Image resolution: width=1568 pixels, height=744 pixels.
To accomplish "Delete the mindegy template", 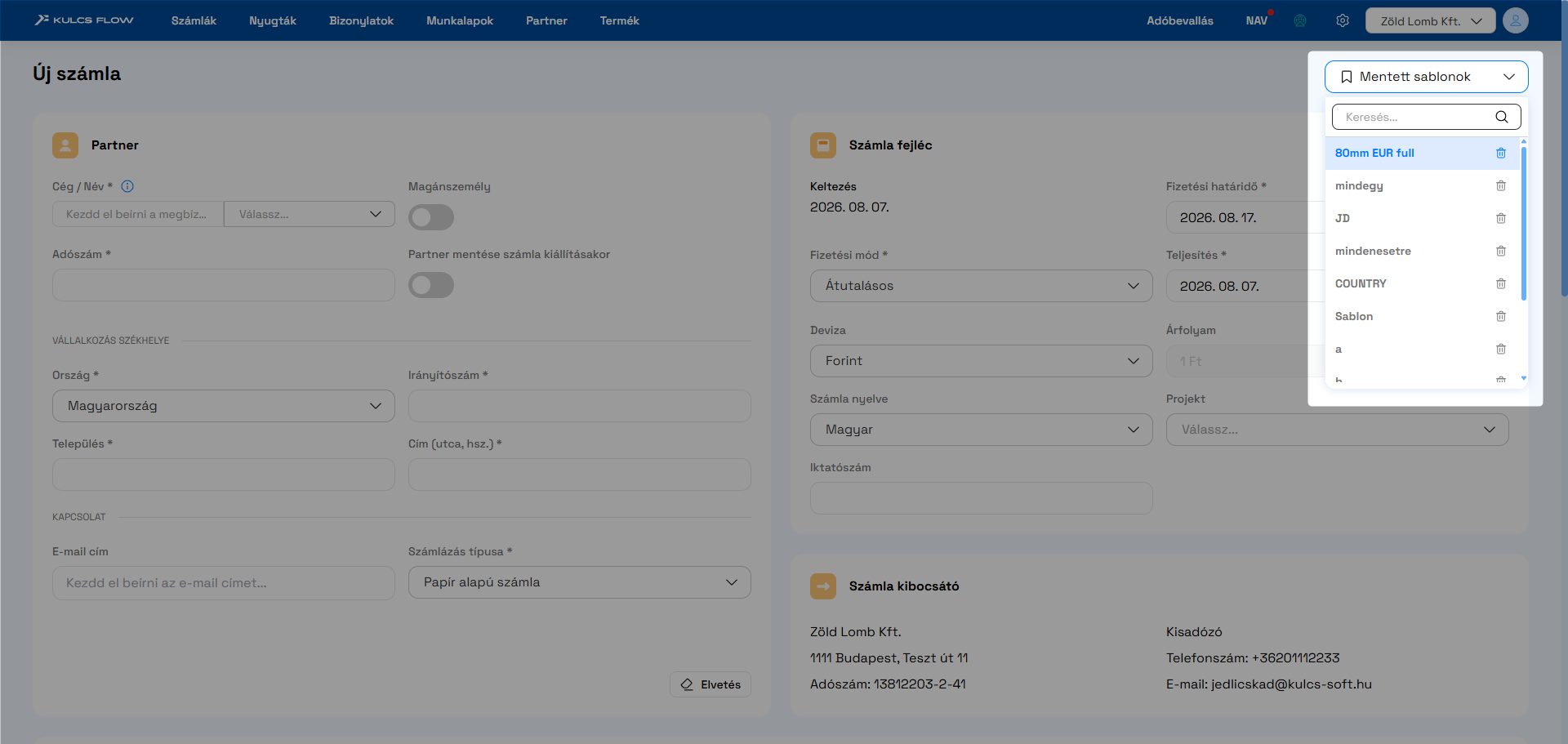I will pyautogui.click(x=1501, y=185).
